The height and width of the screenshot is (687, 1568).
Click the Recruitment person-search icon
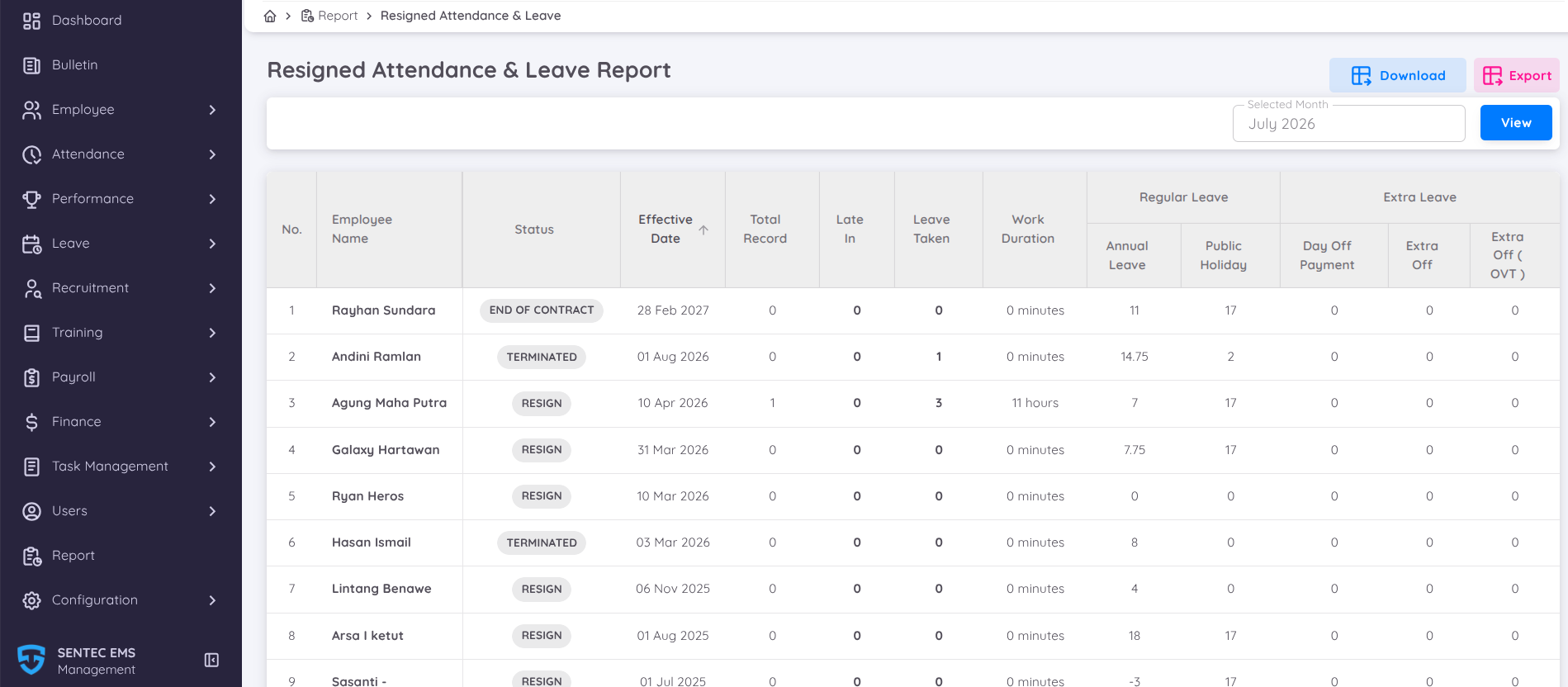click(31, 288)
